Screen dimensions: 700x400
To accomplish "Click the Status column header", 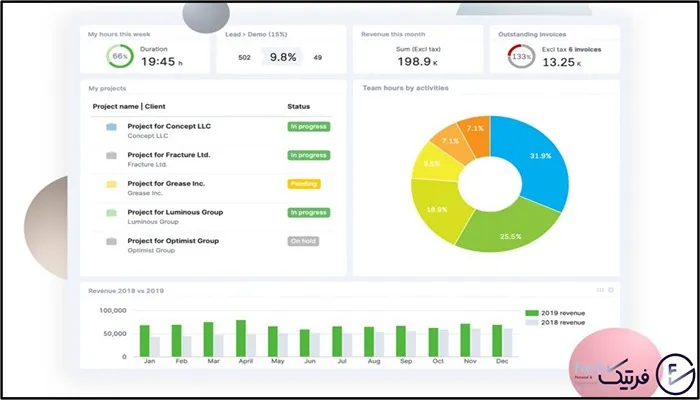I will (x=298, y=107).
